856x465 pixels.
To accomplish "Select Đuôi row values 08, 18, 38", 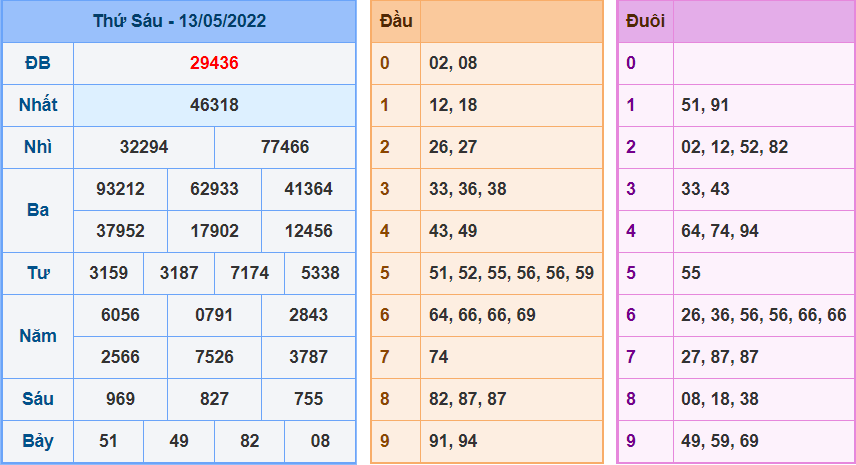I will (720, 399).
